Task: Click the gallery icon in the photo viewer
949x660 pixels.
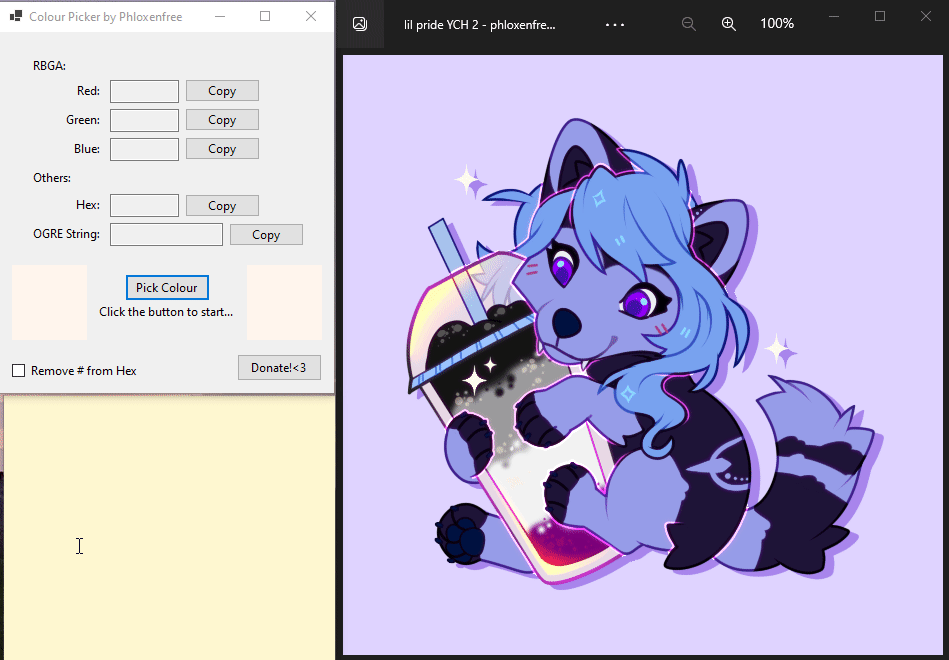Action: point(360,23)
